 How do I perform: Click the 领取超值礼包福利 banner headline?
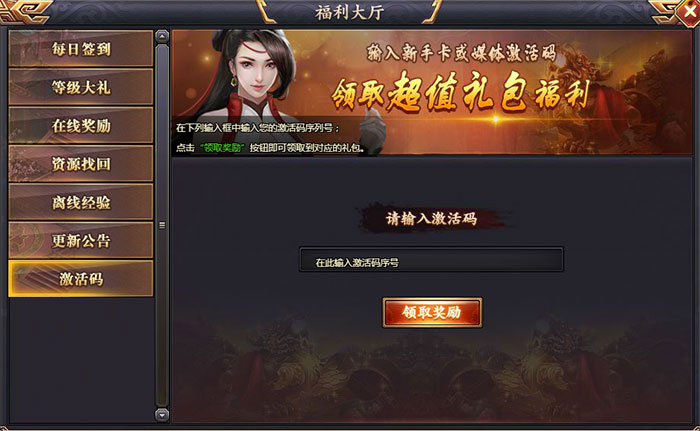[x=461, y=92]
